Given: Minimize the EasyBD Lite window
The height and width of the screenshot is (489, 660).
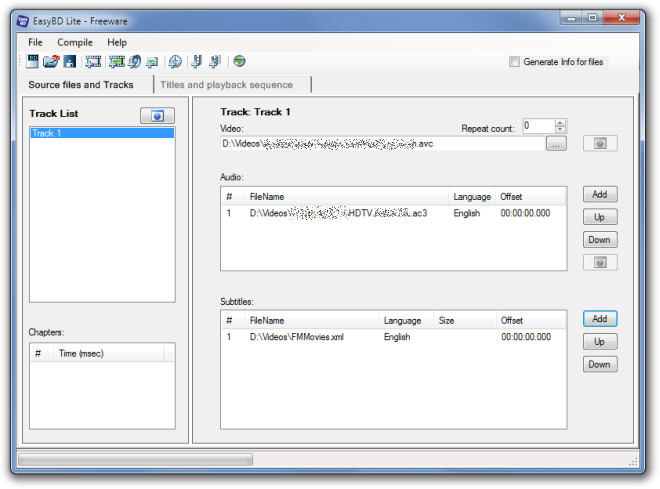Looking at the screenshot, I should pyautogui.click(x=571, y=18).
